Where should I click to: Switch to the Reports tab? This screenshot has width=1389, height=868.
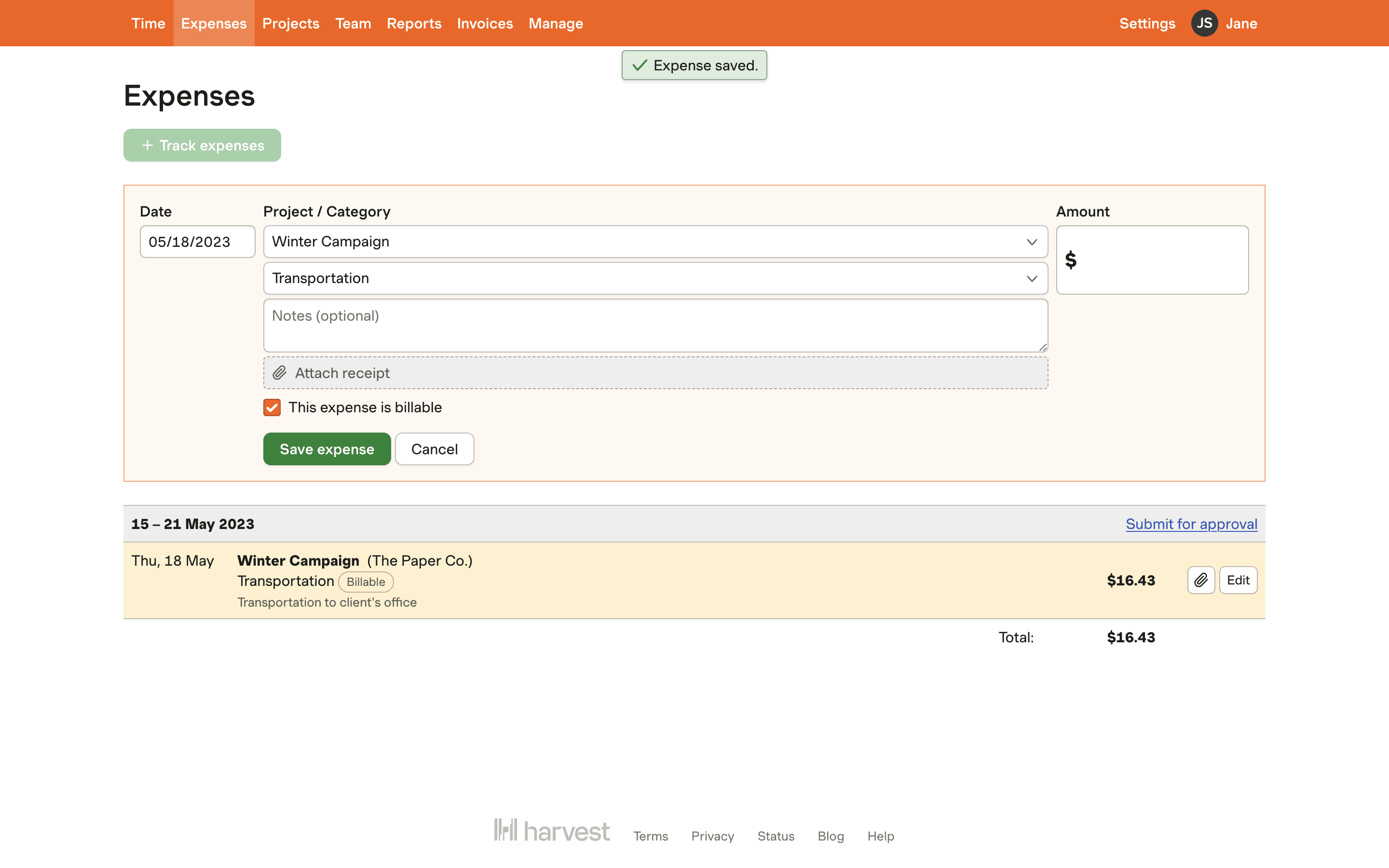(414, 24)
